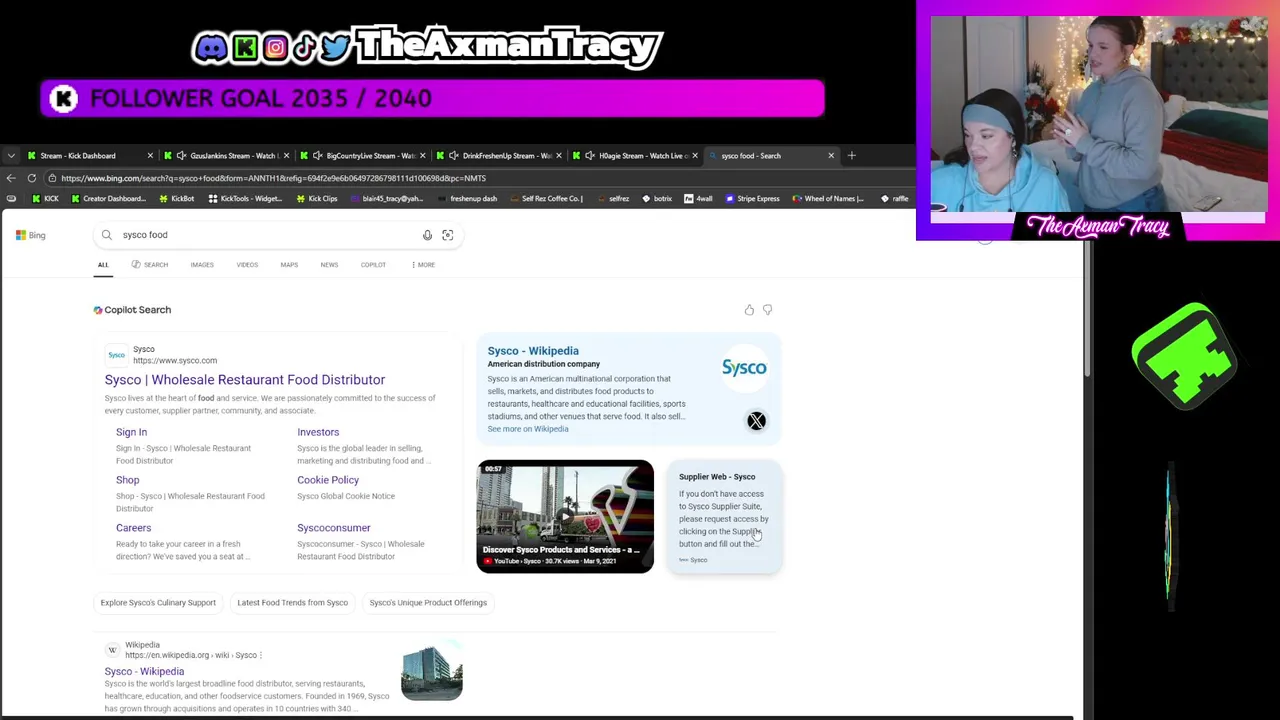Open the freshenup dash bookmark
The height and width of the screenshot is (720, 1280).
click(x=467, y=198)
